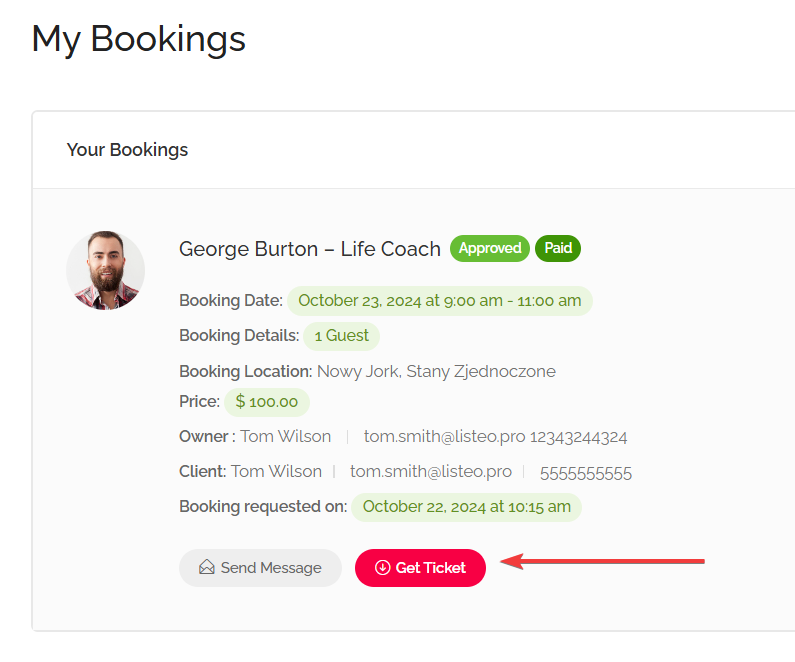Click the owner's name Tom Wilson
The height and width of the screenshot is (662, 795).
(x=286, y=437)
